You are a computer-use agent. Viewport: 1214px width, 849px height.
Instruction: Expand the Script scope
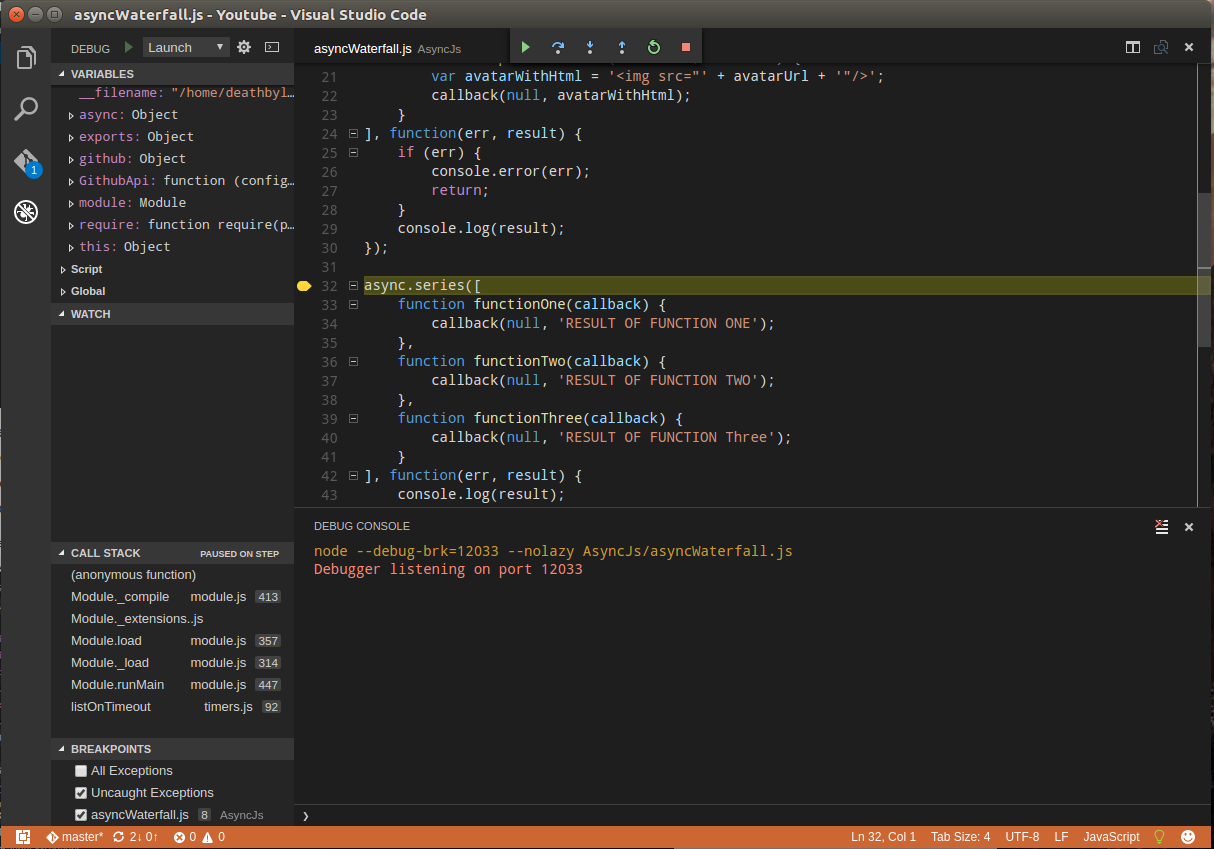[63, 269]
